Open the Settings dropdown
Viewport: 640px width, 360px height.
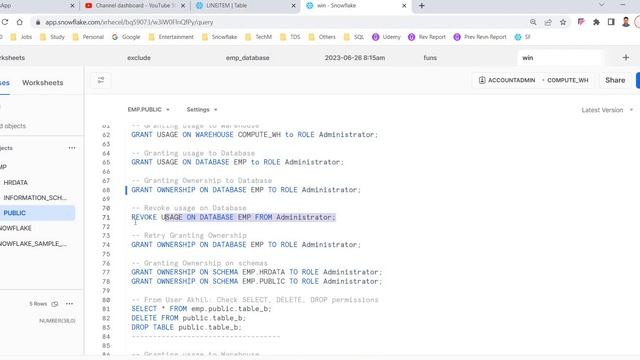(202, 110)
